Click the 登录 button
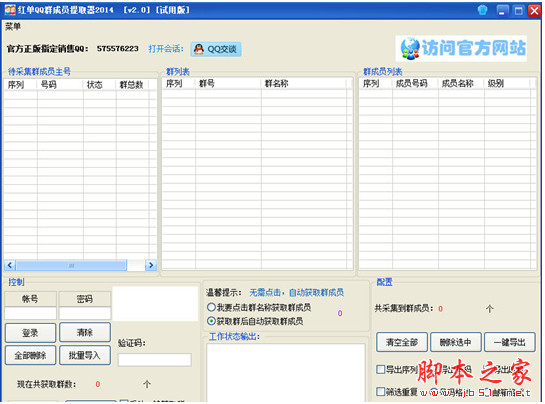Screen dimensions: 545x404 [x=30, y=333]
